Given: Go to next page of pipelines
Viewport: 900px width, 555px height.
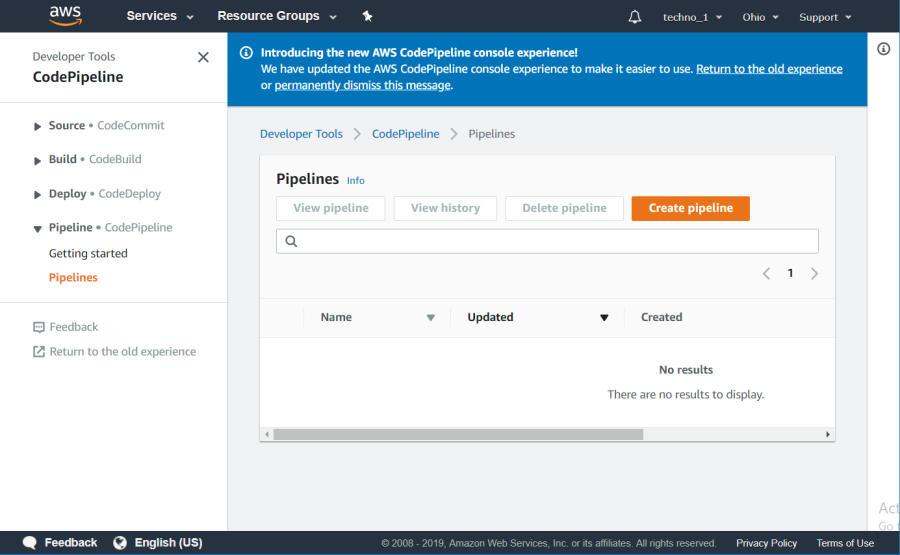Looking at the screenshot, I should [x=814, y=274].
